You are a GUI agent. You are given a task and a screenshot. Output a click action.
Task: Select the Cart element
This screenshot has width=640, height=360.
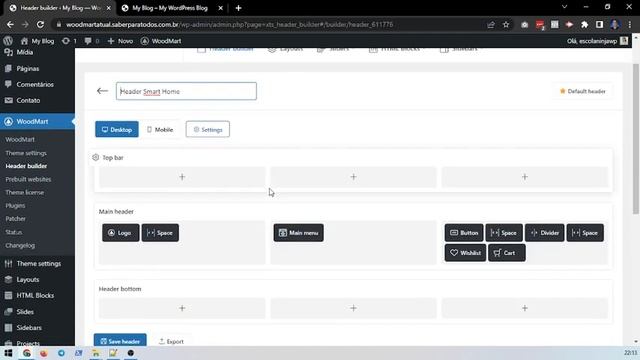tap(507, 253)
